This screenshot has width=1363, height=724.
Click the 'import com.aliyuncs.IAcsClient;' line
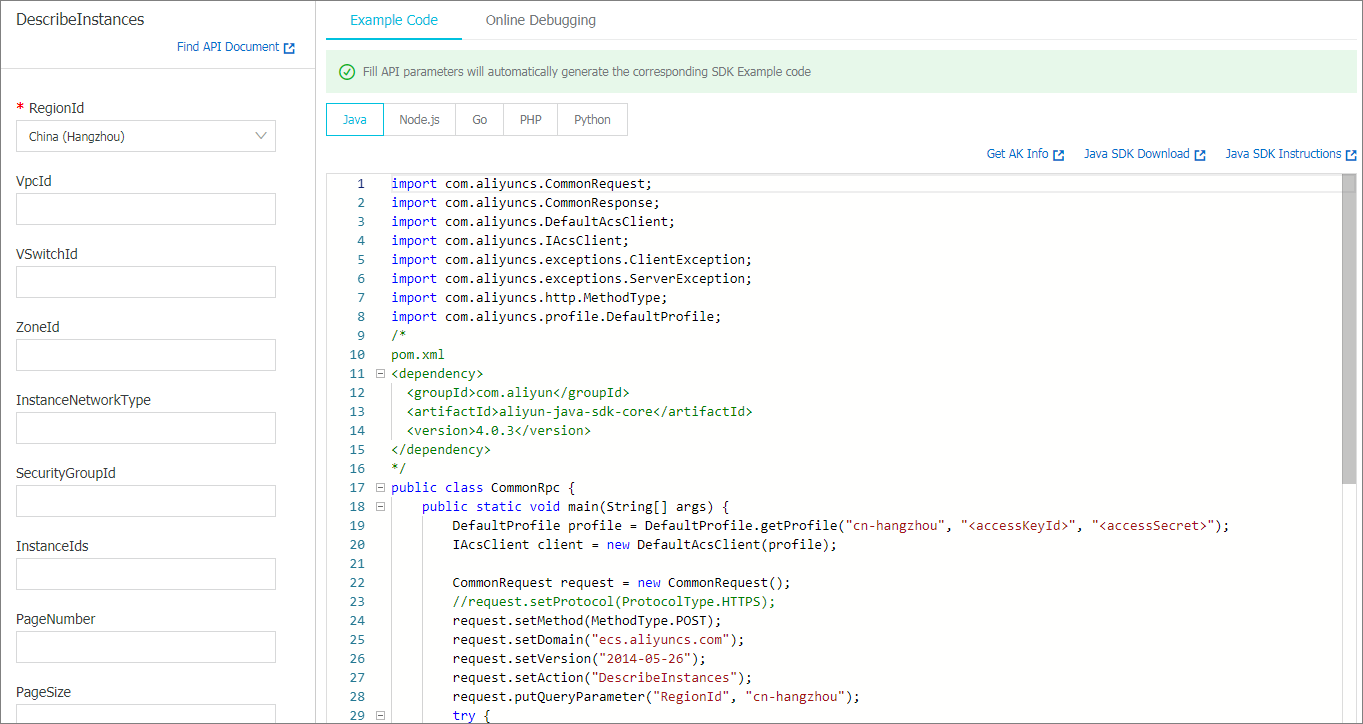pos(510,241)
